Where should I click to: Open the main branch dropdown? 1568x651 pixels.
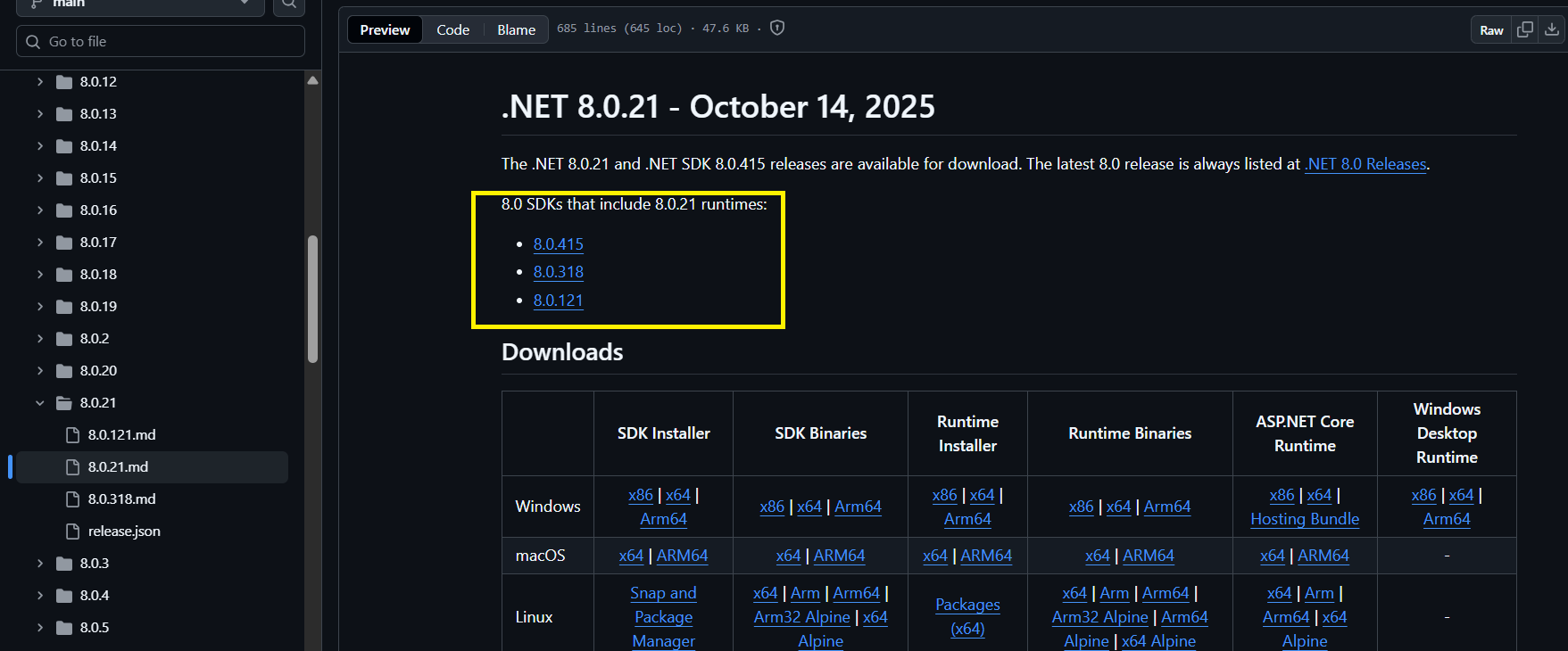point(140,4)
